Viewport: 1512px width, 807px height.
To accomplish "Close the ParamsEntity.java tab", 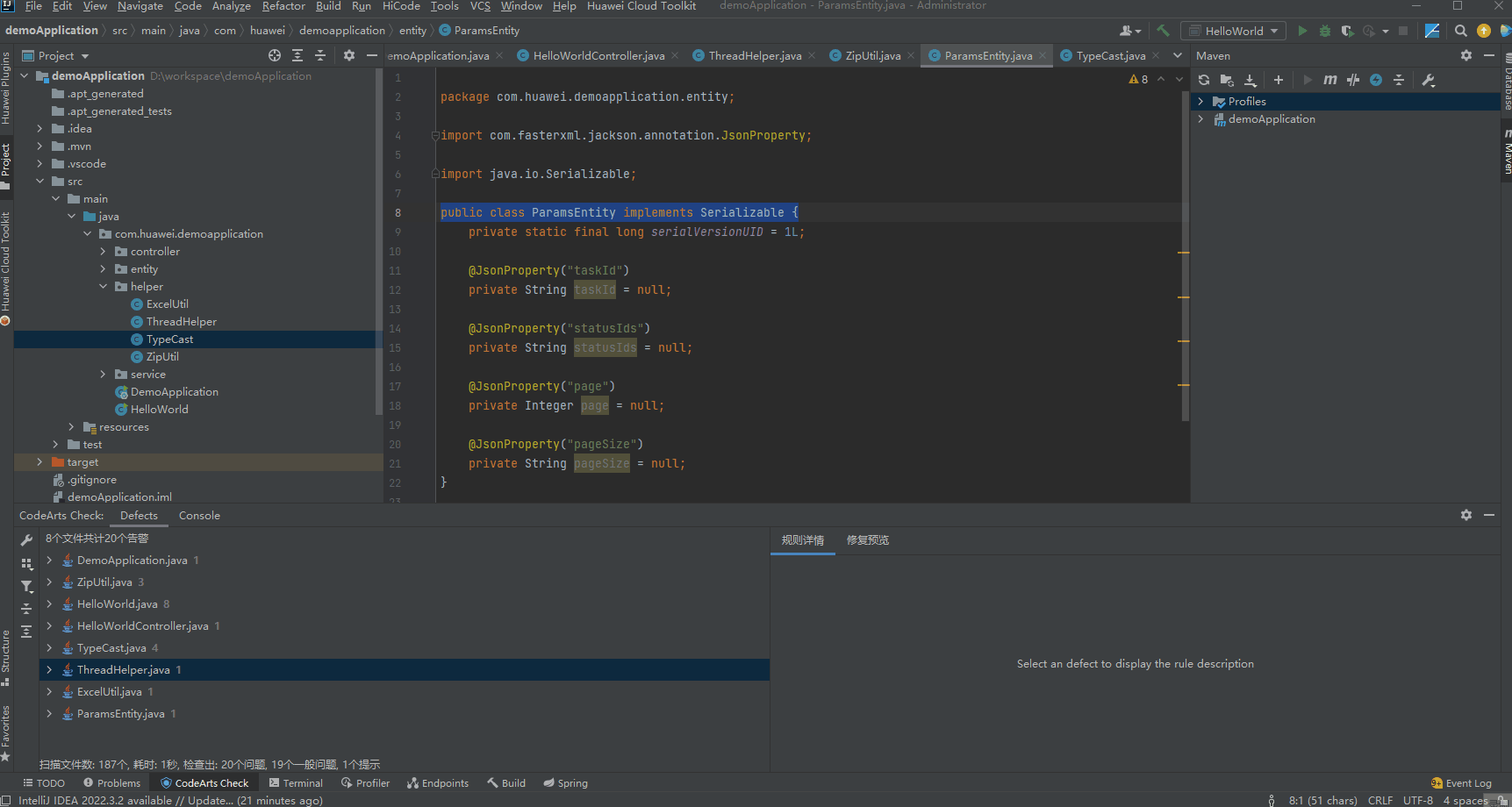I will click(x=1043, y=55).
